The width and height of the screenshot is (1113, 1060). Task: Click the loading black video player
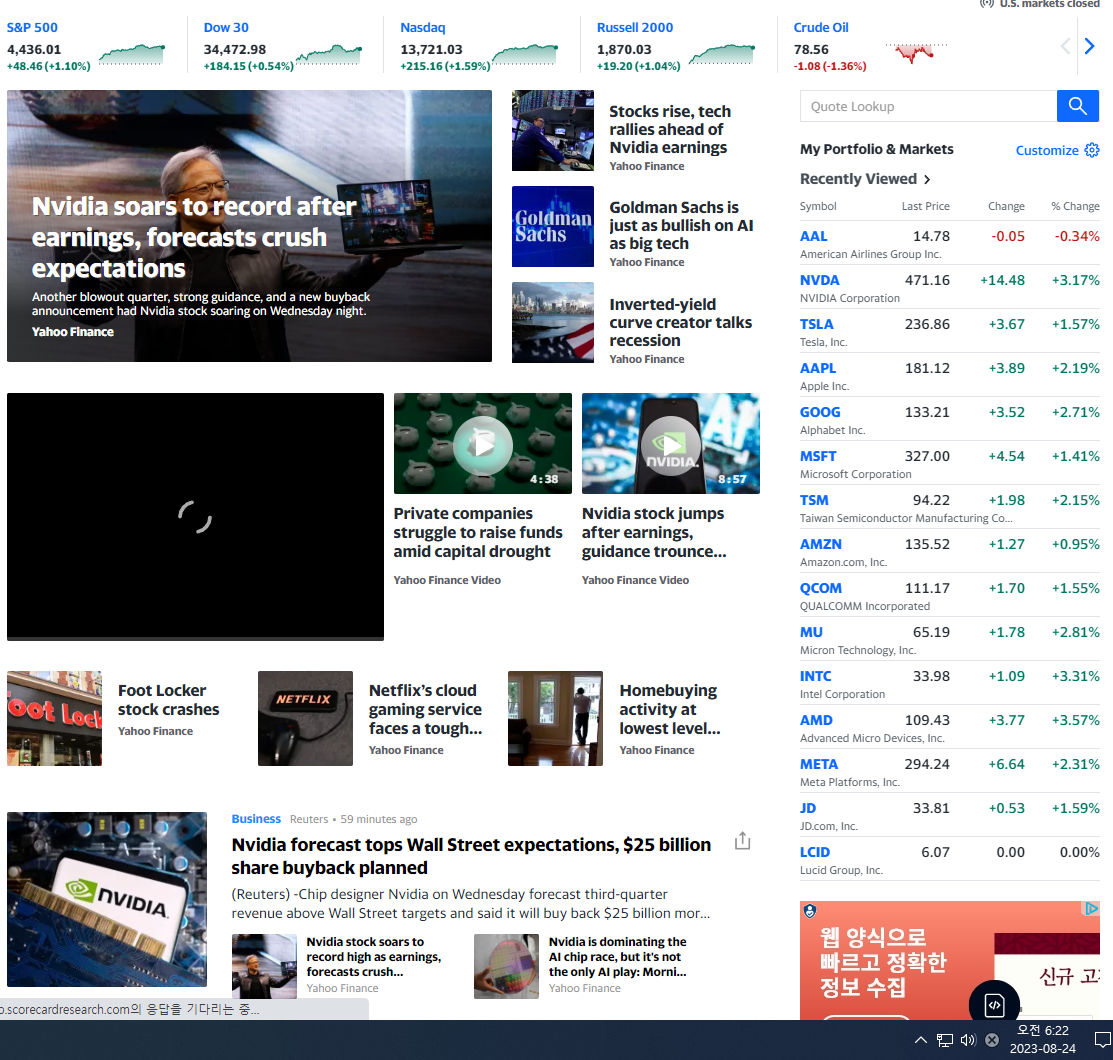point(195,517)
